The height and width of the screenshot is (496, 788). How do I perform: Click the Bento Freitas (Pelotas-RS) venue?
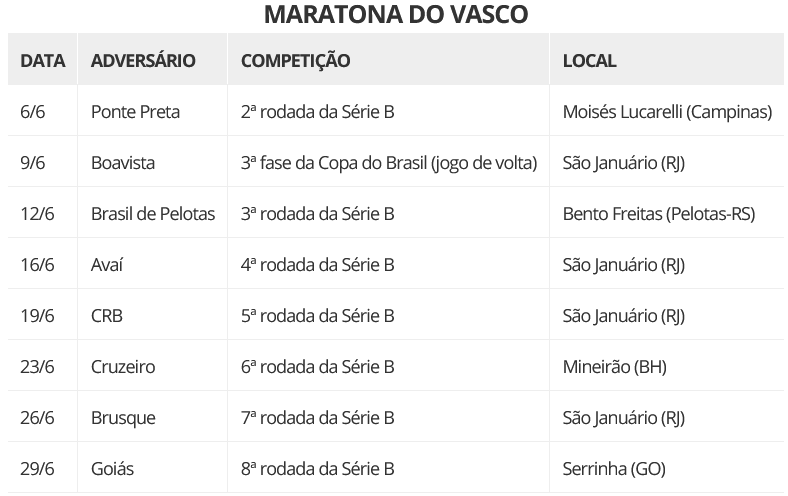658,214
